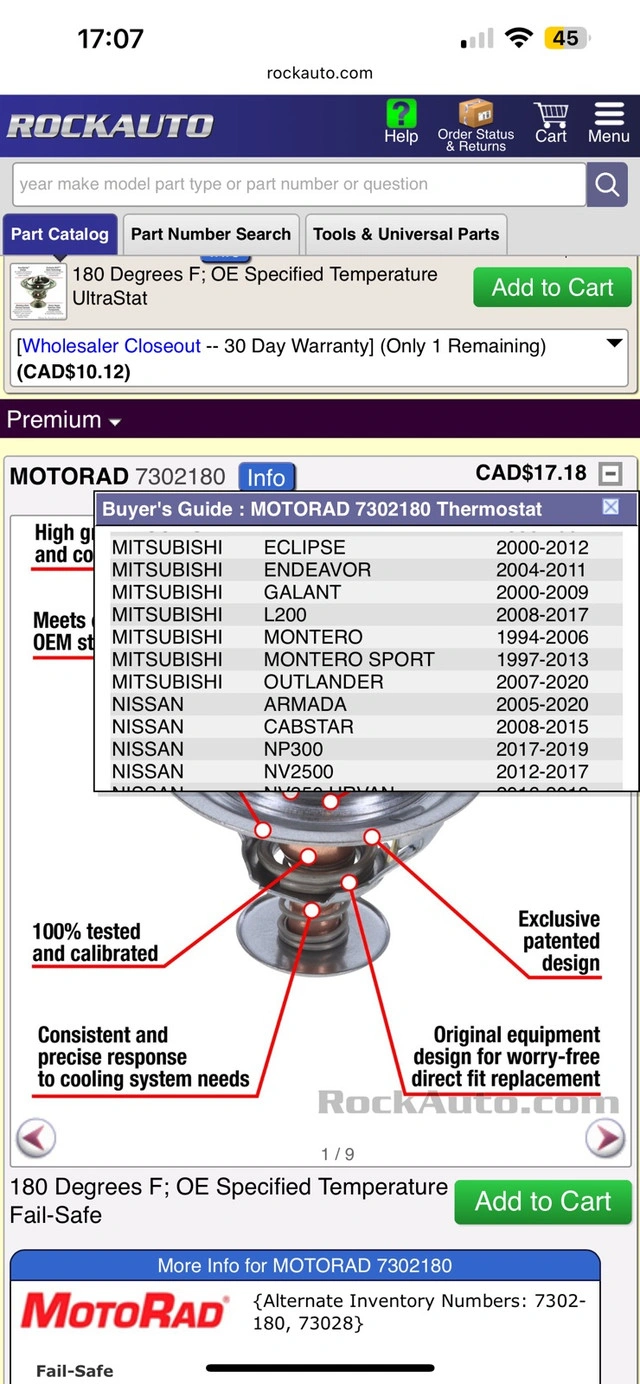The image size is (640, 1384).
Task: Collapse the MOTORAD 7302180 listing
Action: [x=609, y=474]
